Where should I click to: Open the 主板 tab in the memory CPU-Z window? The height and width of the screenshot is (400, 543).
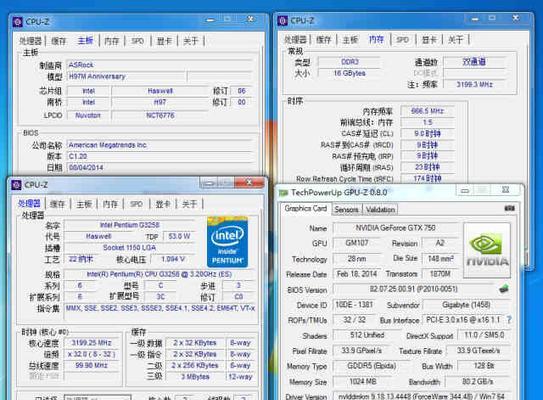(350, 39)
